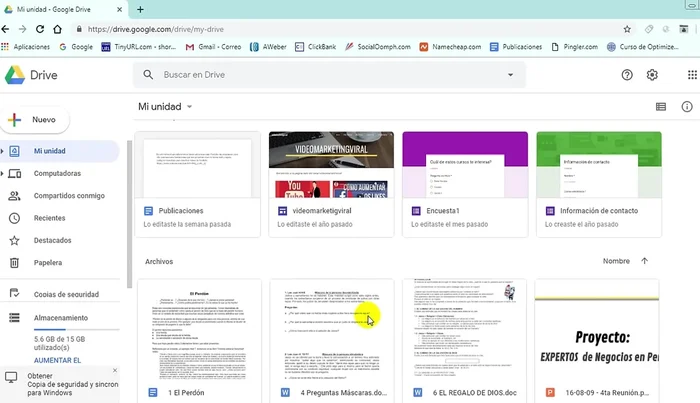Viewport: 700px width, 403px height.
Task: Click AUMENTAR EL storage upgrade link
Action: tap(57, 360)
